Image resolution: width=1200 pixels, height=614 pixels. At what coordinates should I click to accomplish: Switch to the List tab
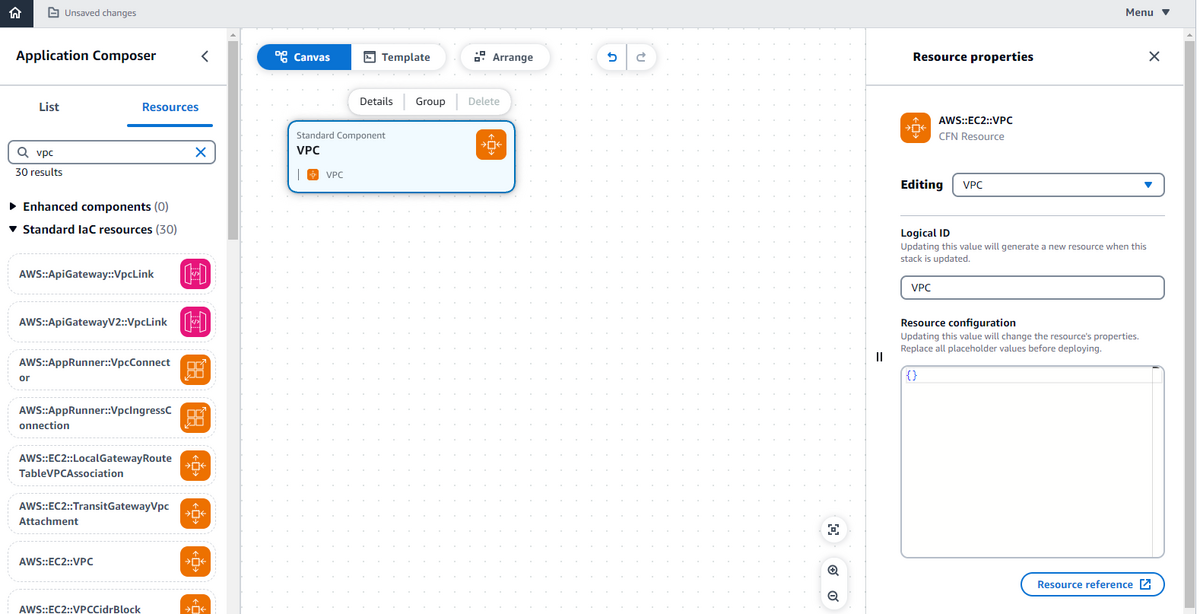49,107
